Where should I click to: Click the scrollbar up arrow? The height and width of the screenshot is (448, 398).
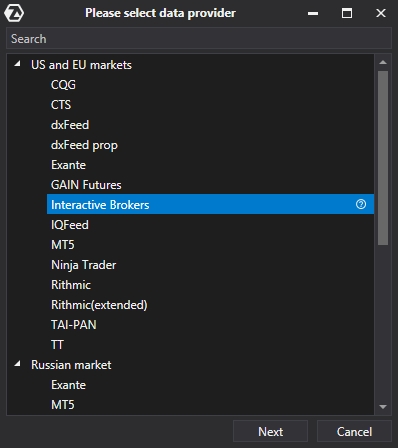pyautogui.click(x=383, y=62)
